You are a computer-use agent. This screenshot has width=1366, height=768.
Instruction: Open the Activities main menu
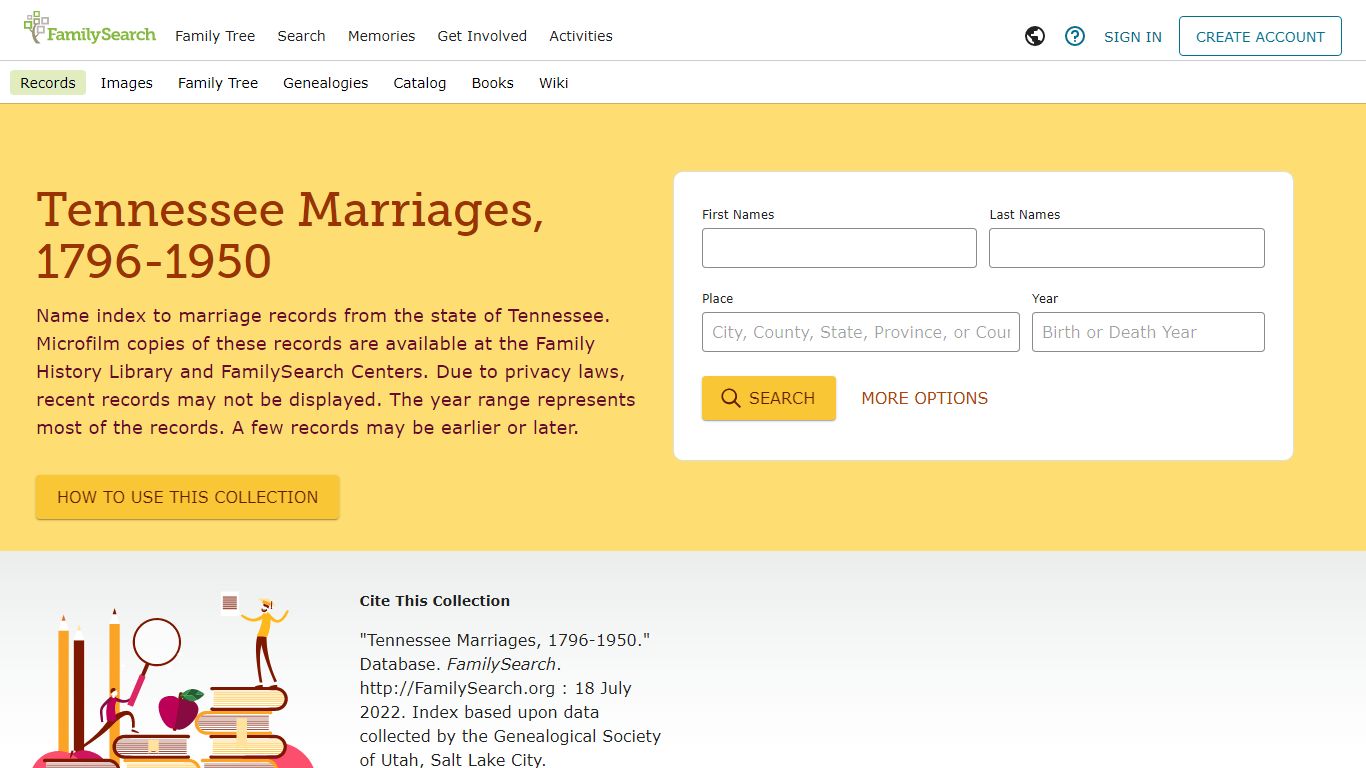[x=580, y=36]
